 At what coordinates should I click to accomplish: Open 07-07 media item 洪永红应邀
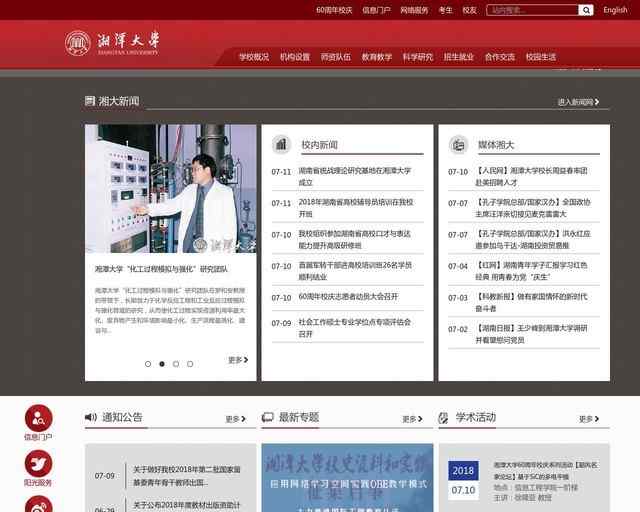533,240
